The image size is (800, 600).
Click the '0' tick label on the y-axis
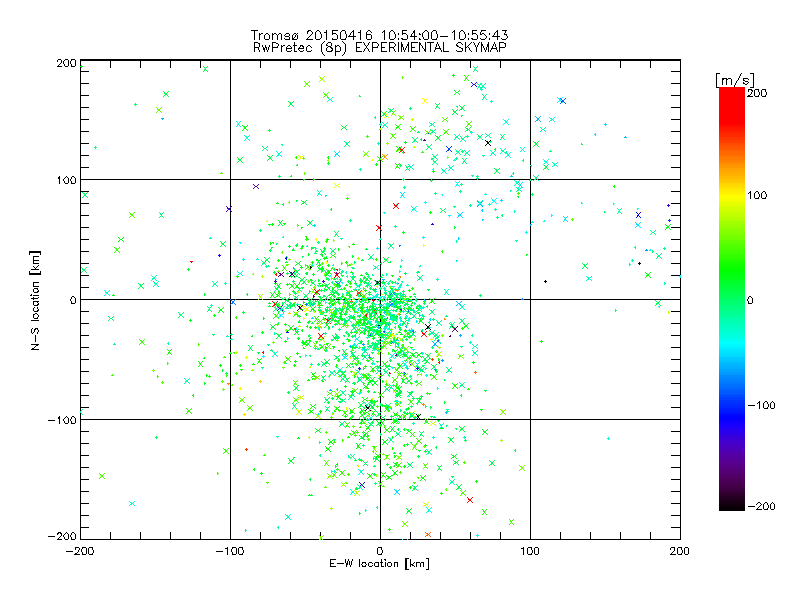[x=73, y=300]
